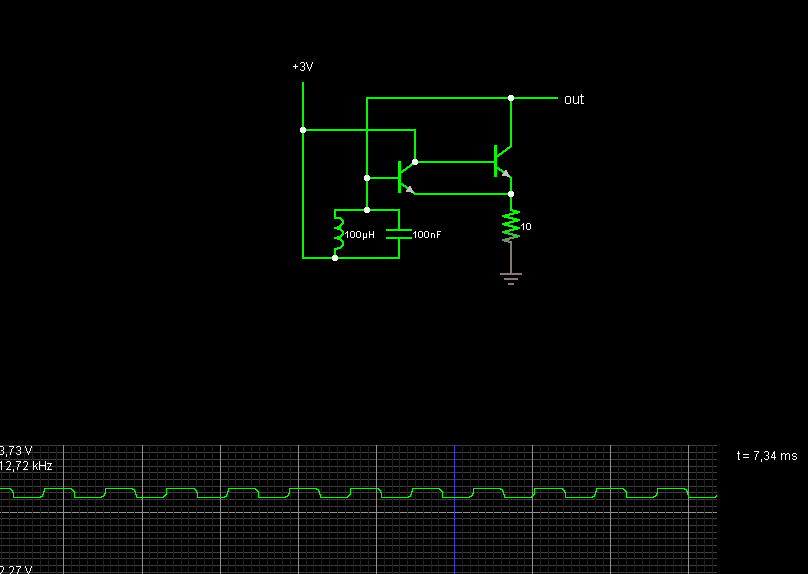Click the +3V voltage source label
The width and height of the screenshot is (808, 574).
click(302, 67)
